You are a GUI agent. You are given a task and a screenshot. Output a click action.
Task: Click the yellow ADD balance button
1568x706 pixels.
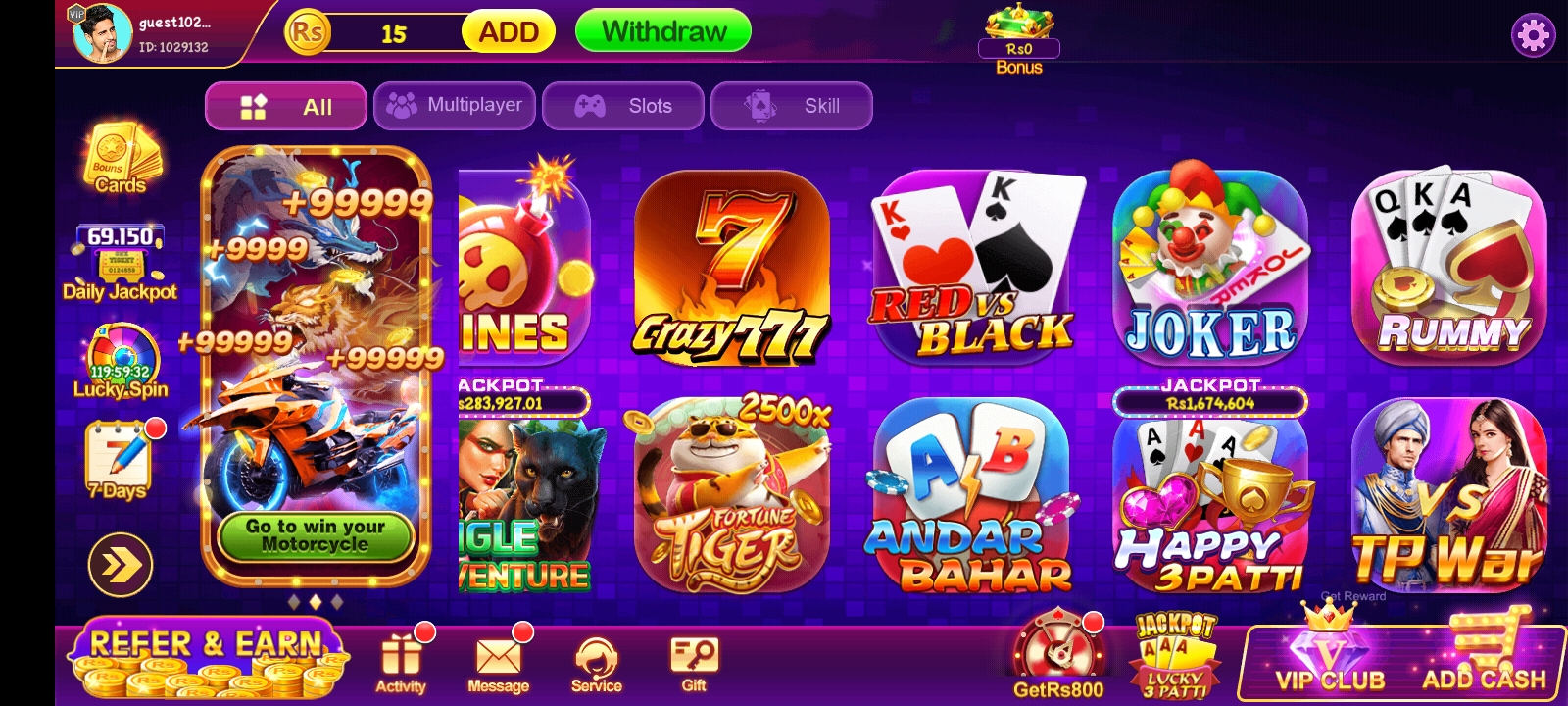[509, 32]
